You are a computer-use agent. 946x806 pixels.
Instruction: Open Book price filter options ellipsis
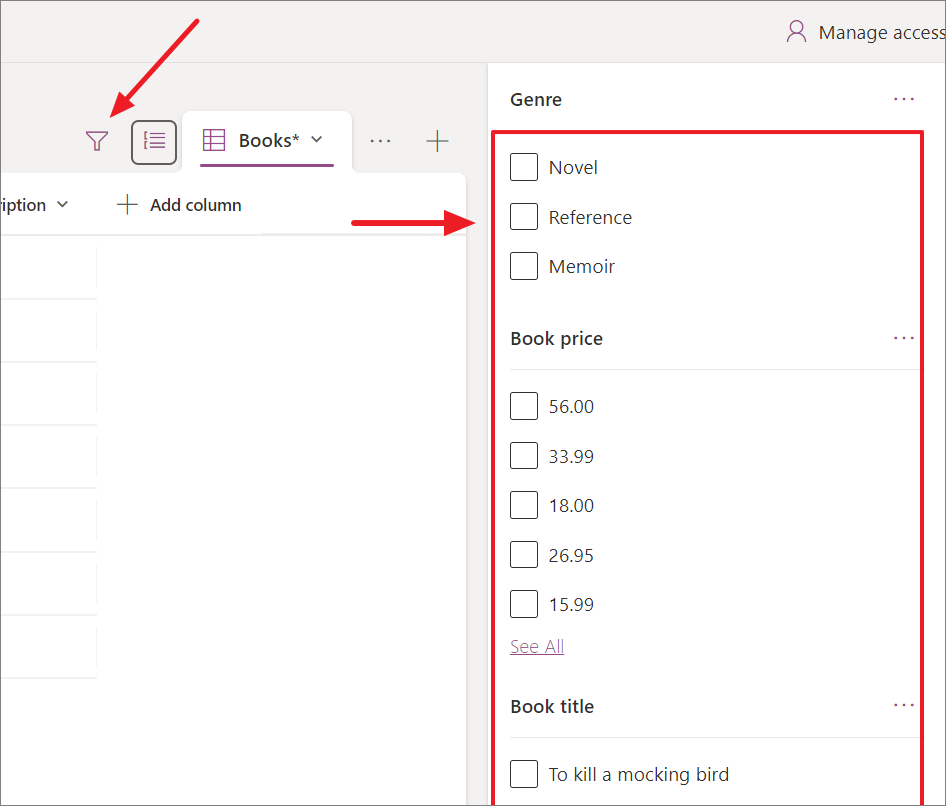click(904, 338)
